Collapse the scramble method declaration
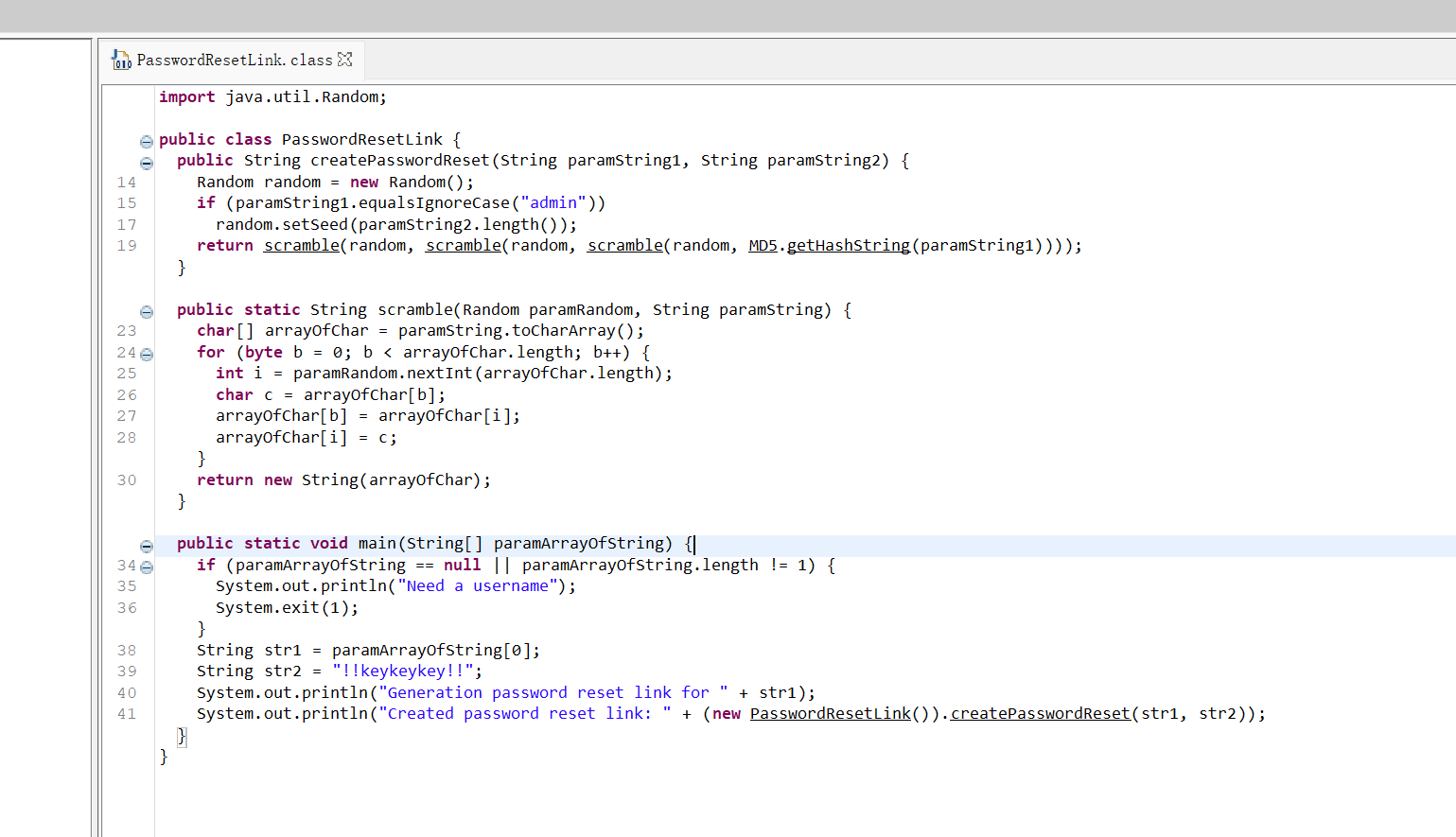Viewport: 1456px width, 837px height. [146, 312]
